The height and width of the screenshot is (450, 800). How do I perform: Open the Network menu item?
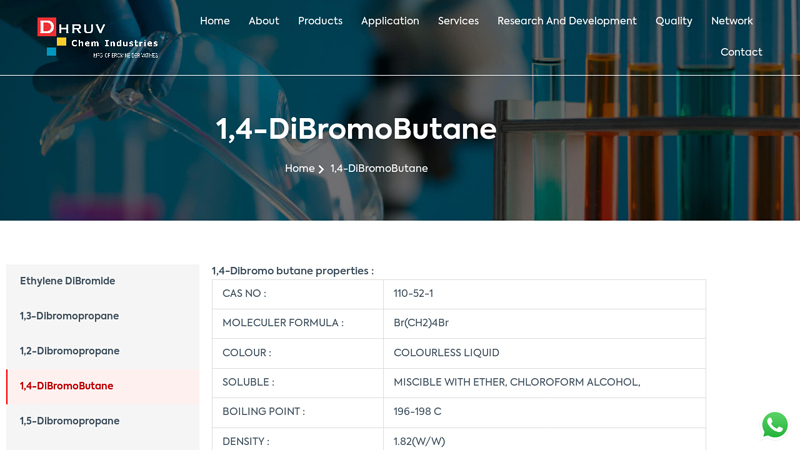(x=732, y=21)
